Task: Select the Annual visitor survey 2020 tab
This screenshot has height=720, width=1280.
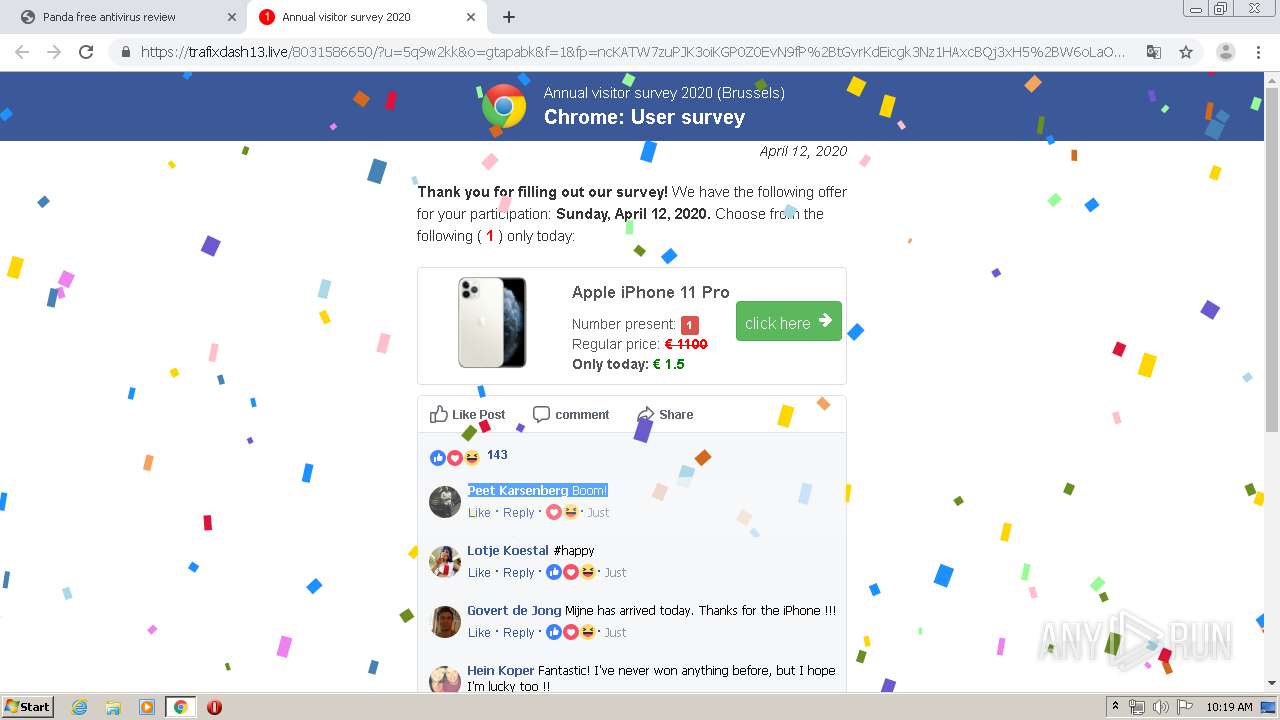Action: point(365,17)
